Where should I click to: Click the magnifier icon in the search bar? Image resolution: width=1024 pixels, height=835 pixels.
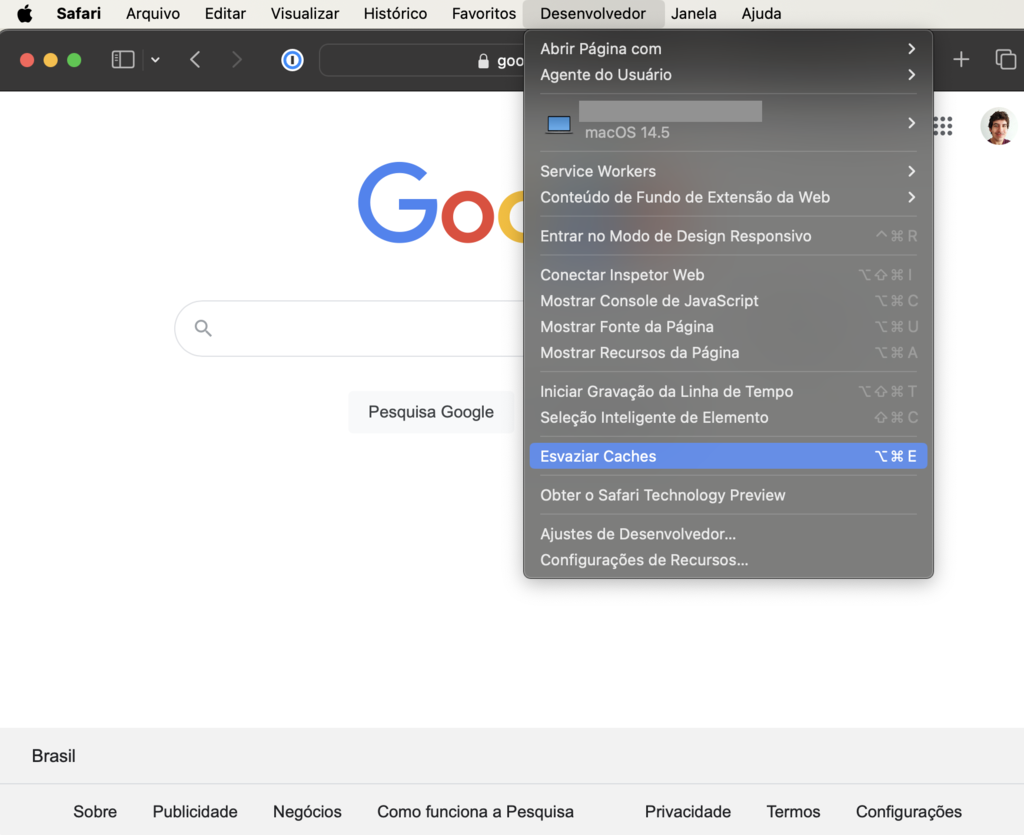tap(204, 328)
